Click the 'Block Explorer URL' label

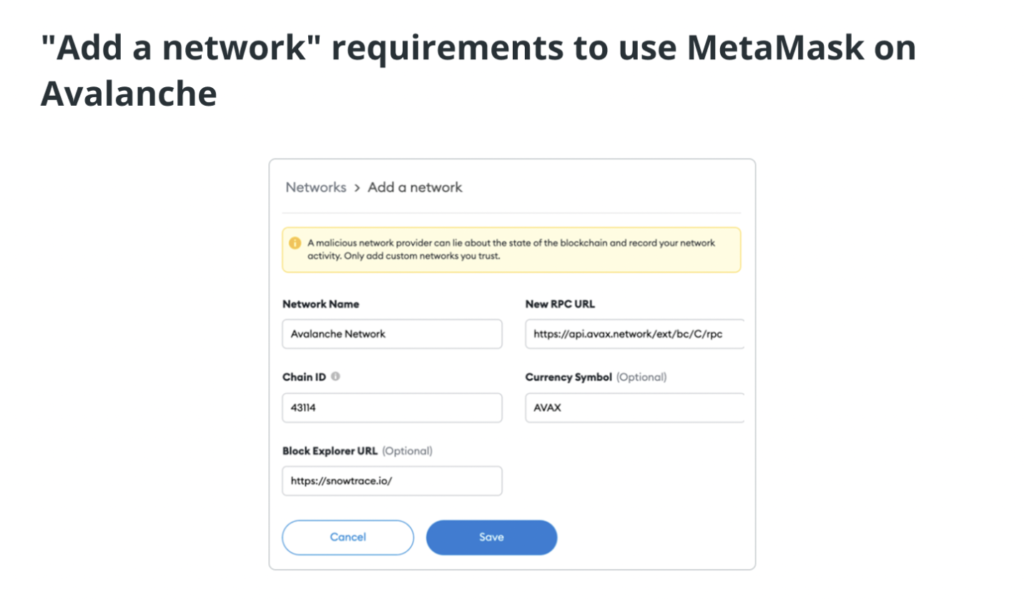[330, 451]
